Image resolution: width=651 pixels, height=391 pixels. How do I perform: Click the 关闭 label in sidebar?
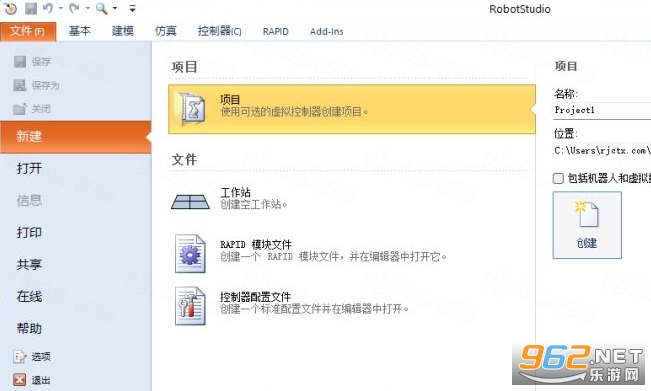pyautogui.click(x=41, y=110)
